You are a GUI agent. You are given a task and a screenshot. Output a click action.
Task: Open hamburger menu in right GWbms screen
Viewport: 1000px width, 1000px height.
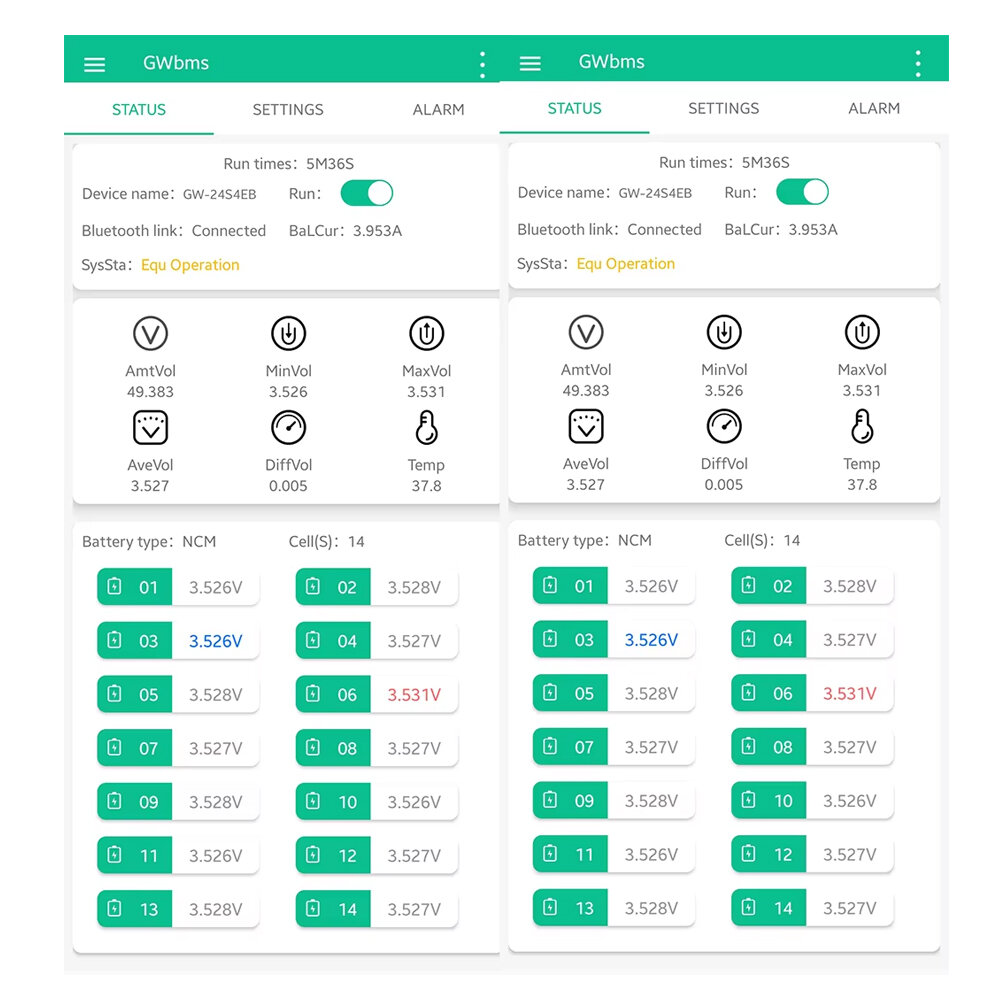coord(530,62)
